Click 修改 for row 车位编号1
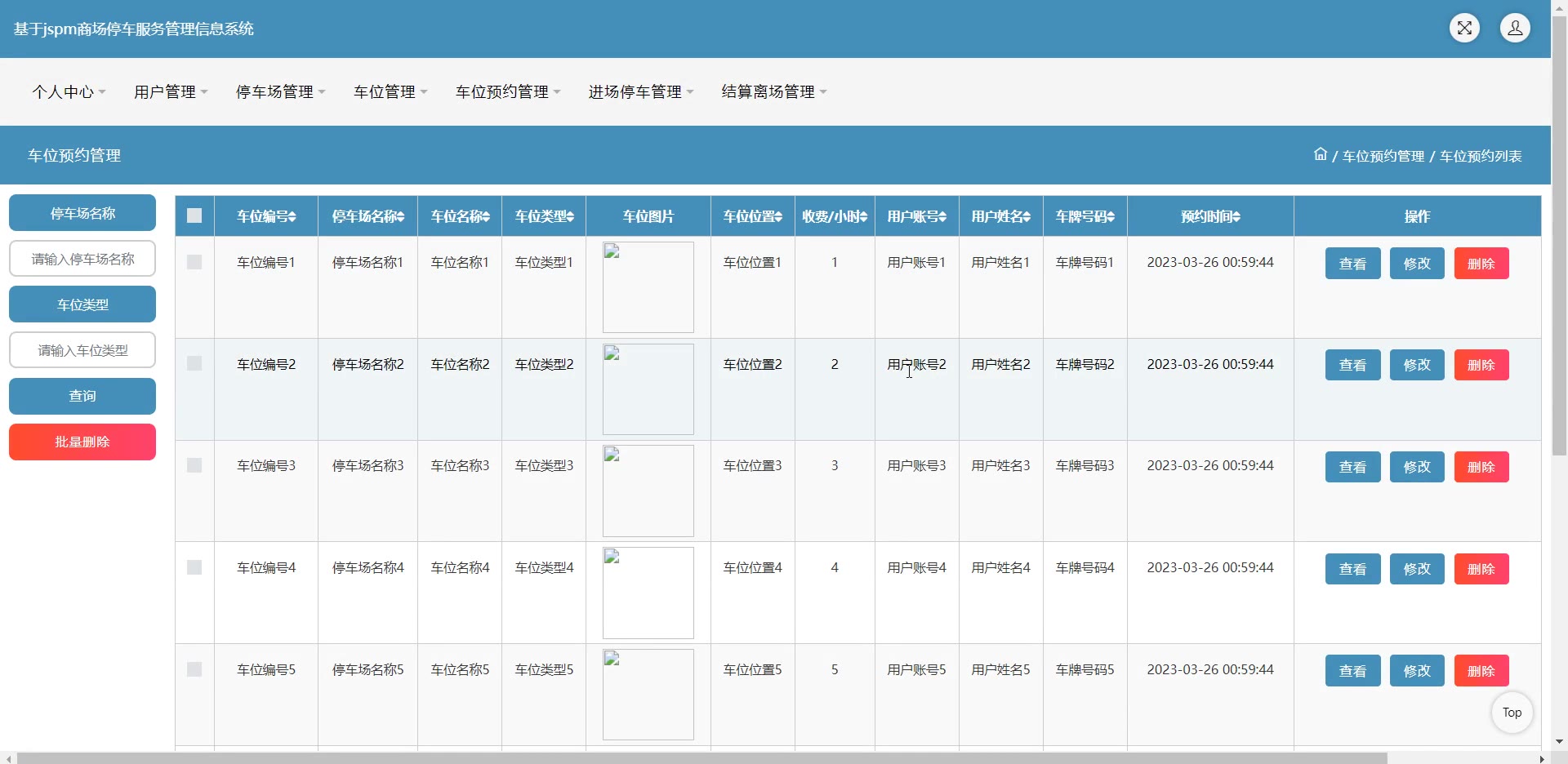The width and height of the screenshot is (1568, 764). coord(1417,264)
